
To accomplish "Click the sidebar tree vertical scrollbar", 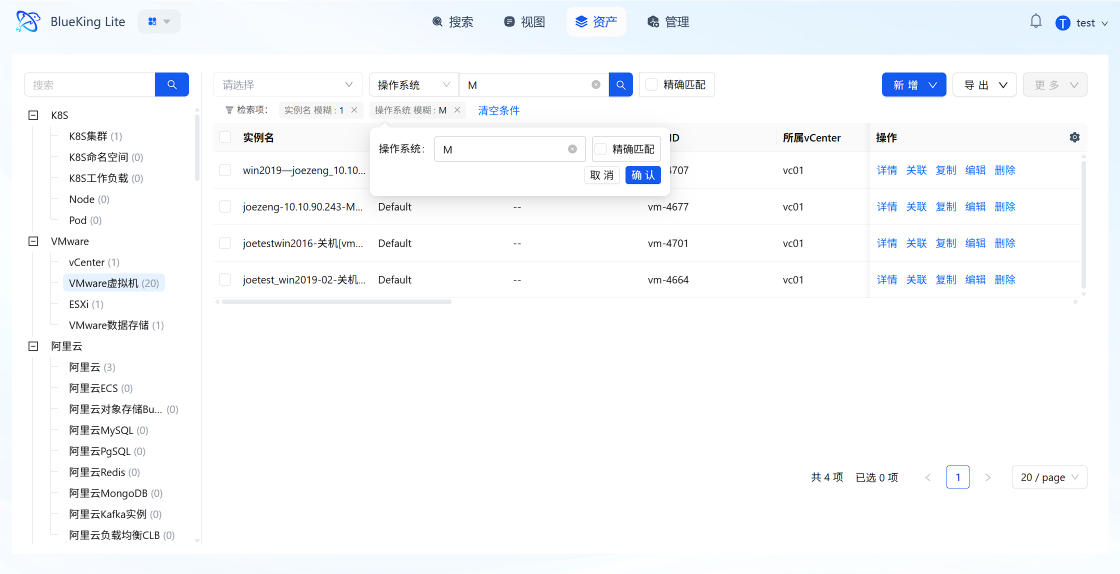I will coord(197,146).
